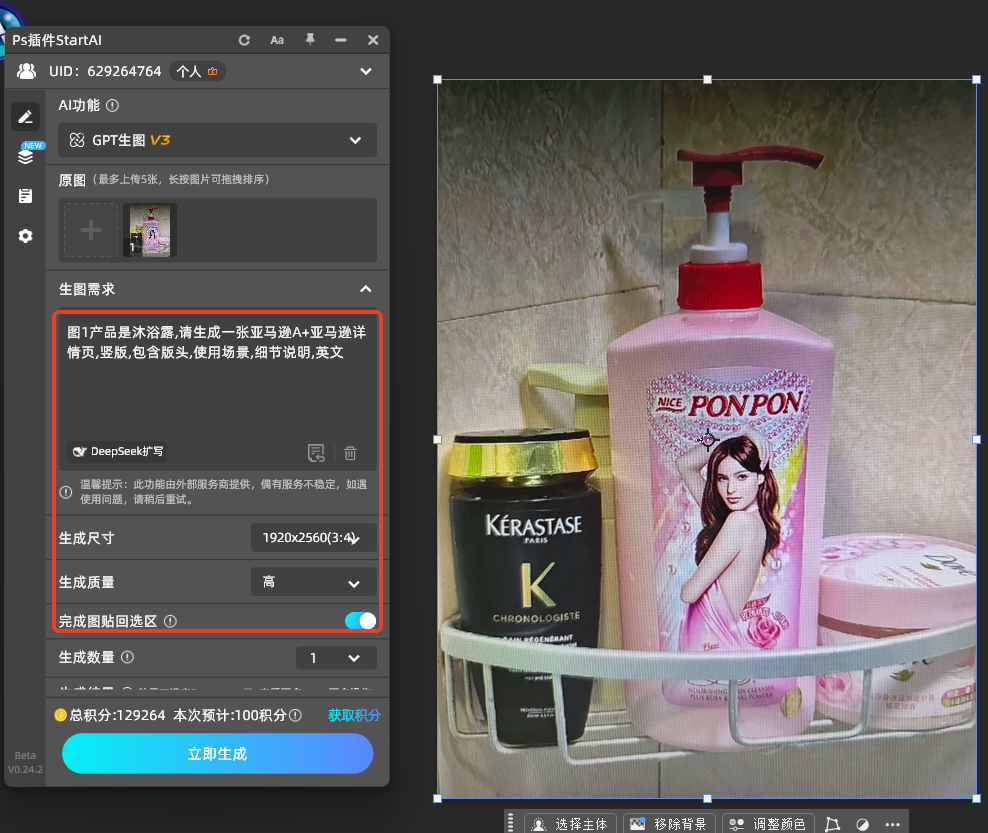
Task: Click the 调整颜色 button in taskbar
Action: [x=768, y=824]
